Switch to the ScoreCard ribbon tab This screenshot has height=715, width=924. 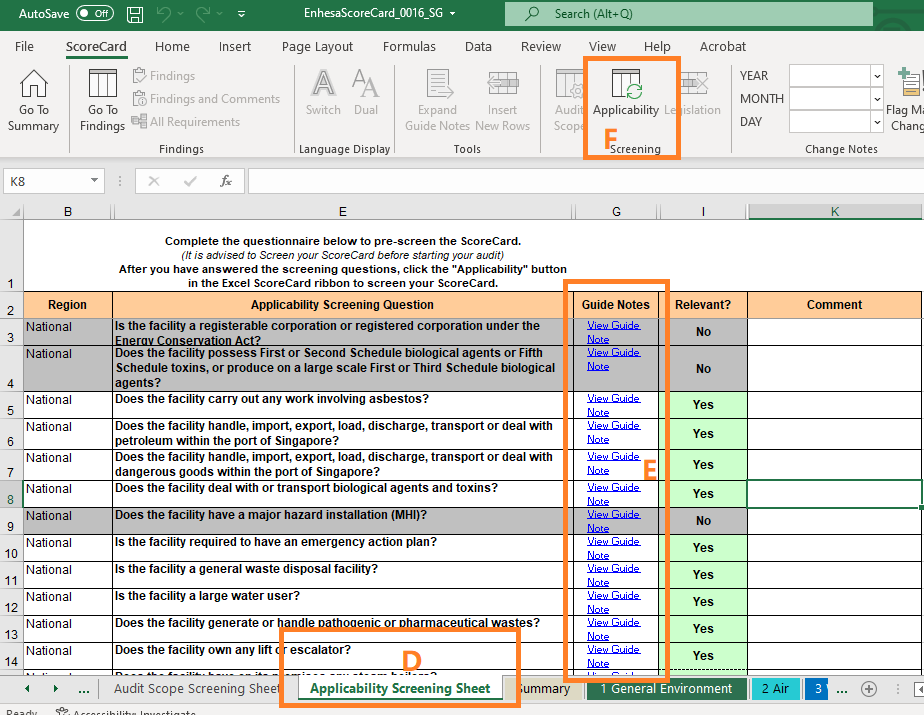click(x=96, y=46)
